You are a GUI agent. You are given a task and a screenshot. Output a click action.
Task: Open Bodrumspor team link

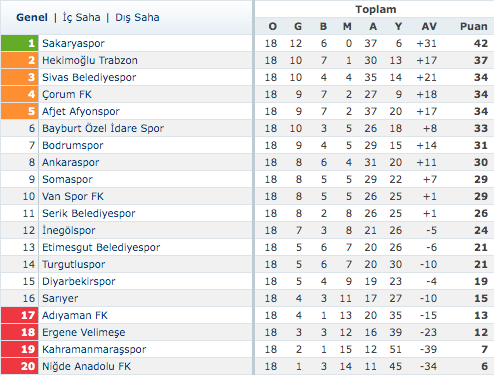pos(73,145)
